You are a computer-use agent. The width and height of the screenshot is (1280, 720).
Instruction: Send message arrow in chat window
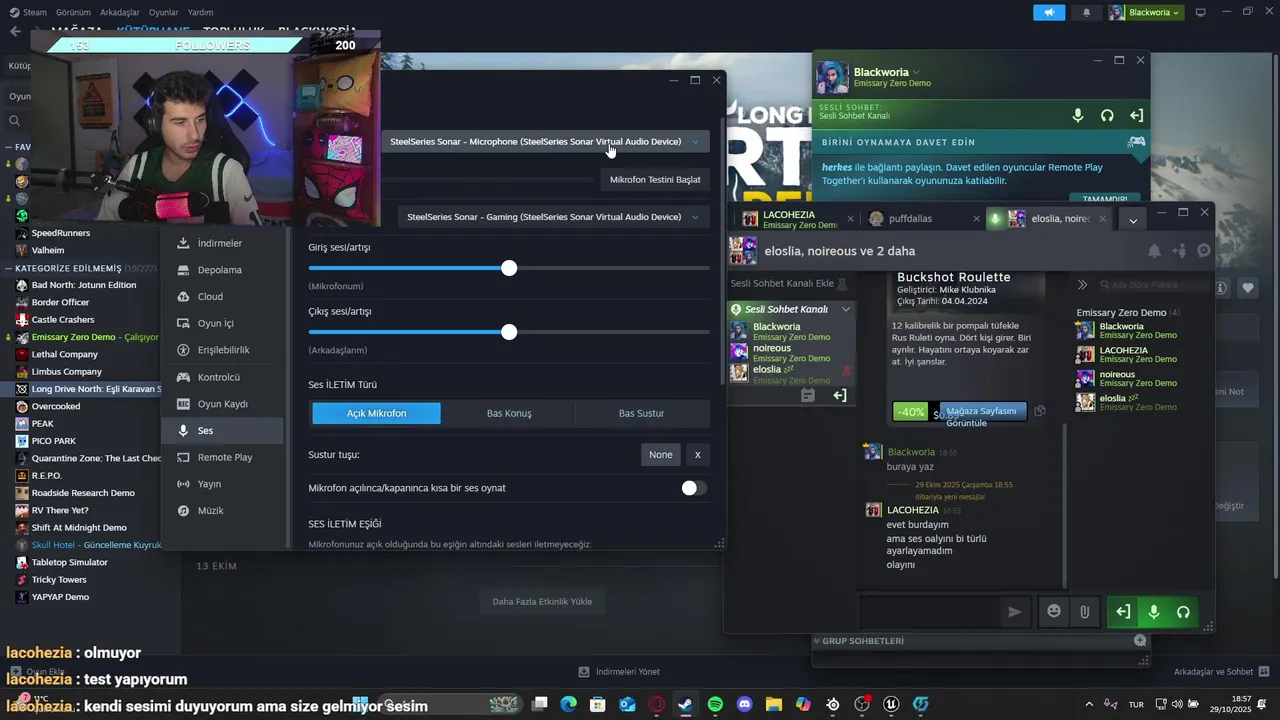pos(1015,612)
